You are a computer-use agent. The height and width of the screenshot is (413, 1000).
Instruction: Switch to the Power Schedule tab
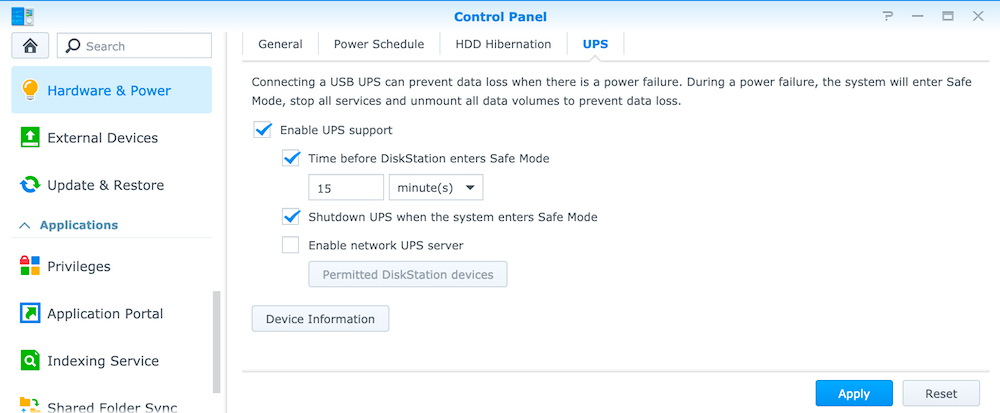tap(379, 44)
